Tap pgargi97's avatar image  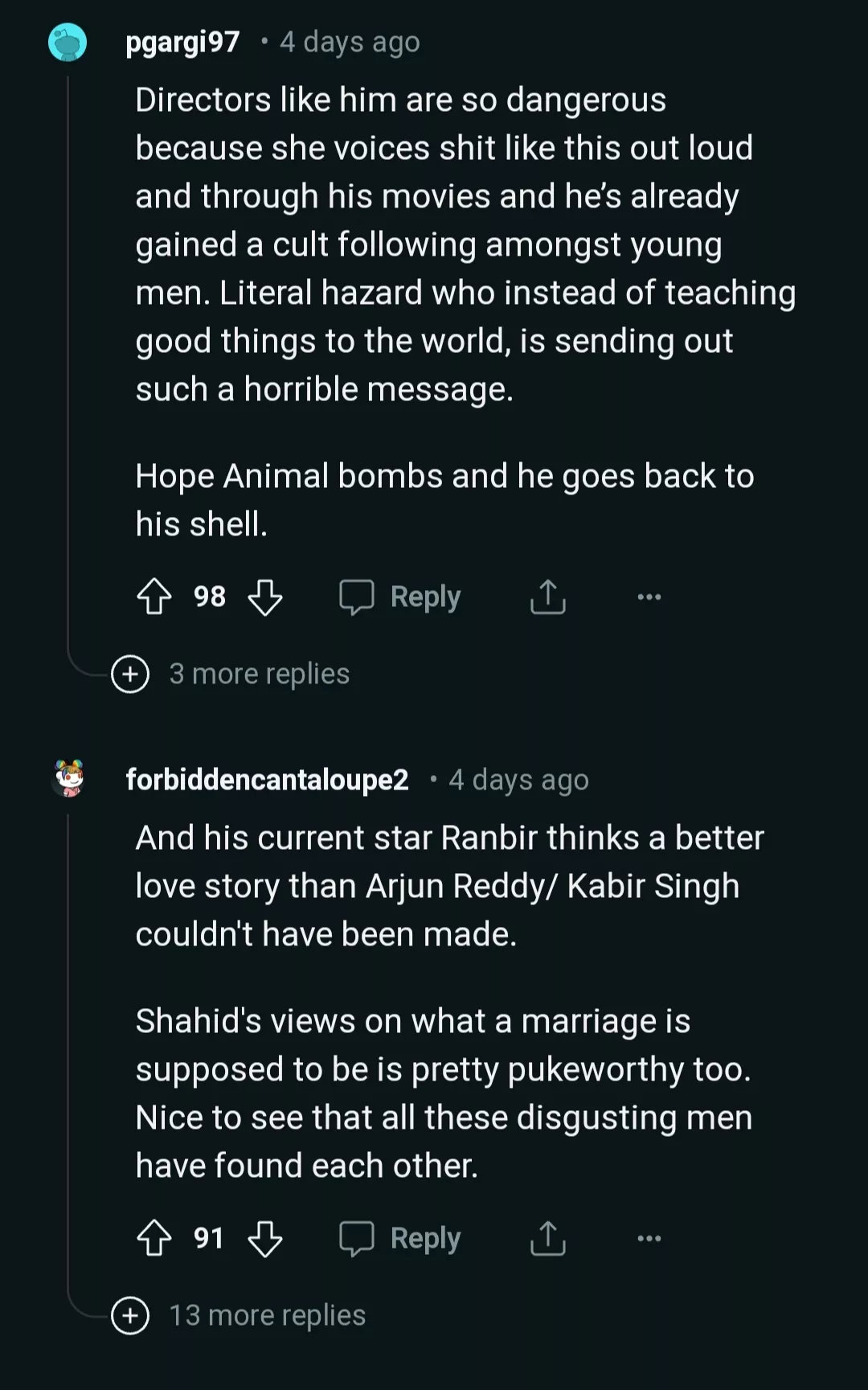pyautogui.click(x=68, y=43)
